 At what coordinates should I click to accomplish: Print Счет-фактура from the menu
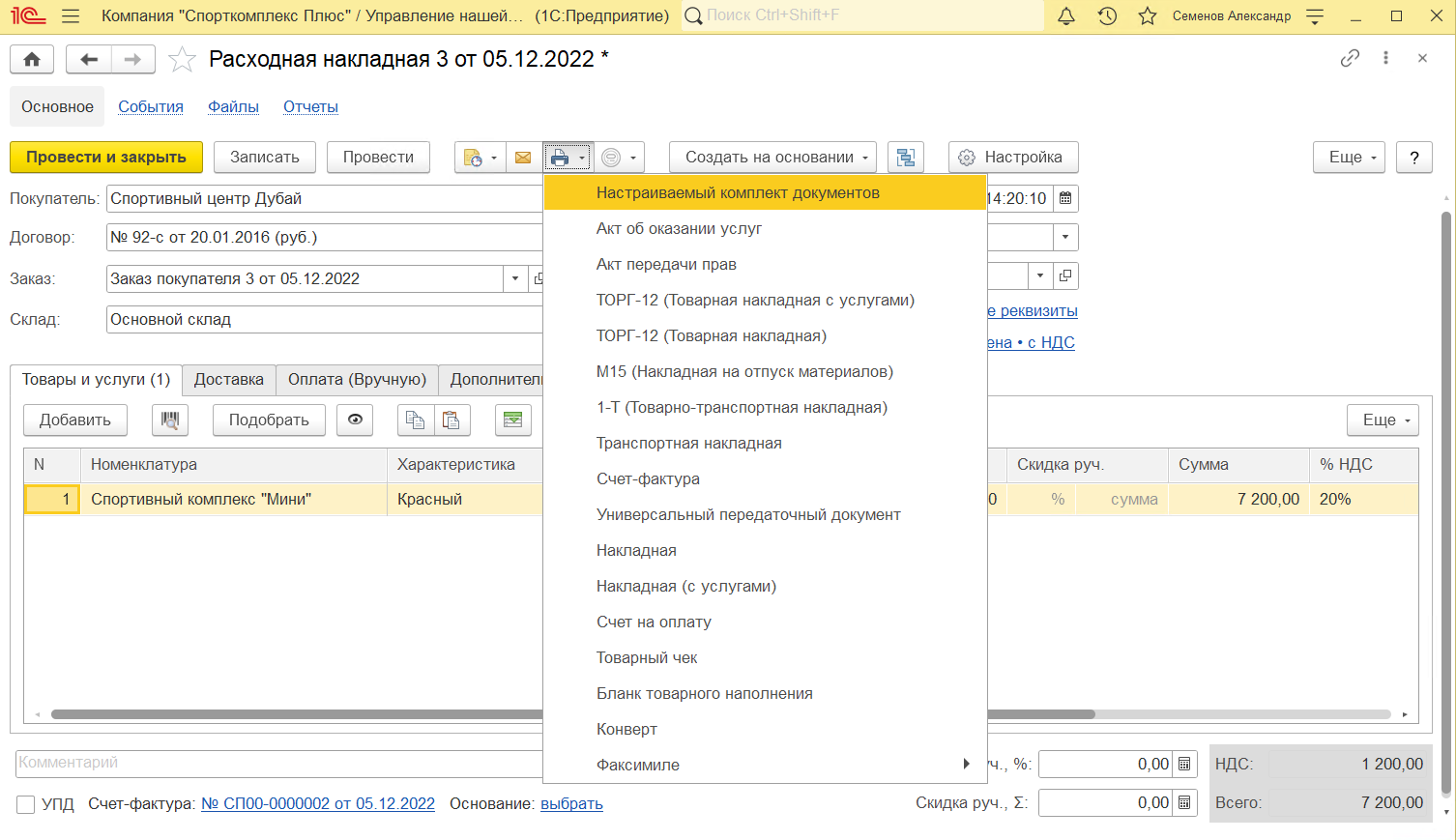(x=765, y=479)
